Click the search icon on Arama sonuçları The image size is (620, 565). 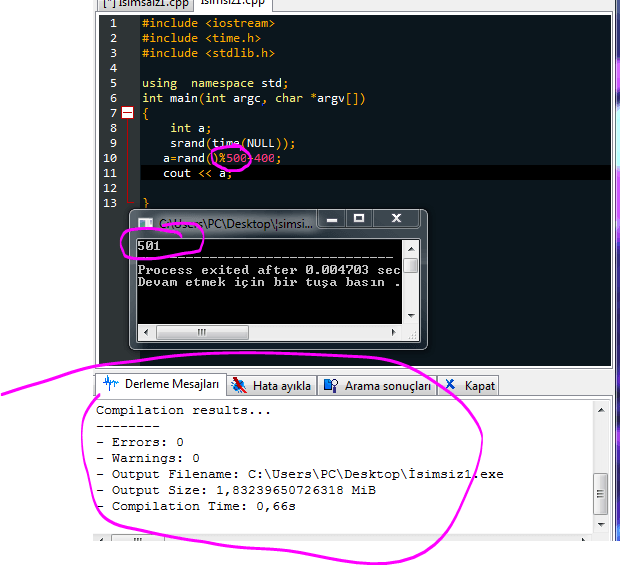[331, 385]
